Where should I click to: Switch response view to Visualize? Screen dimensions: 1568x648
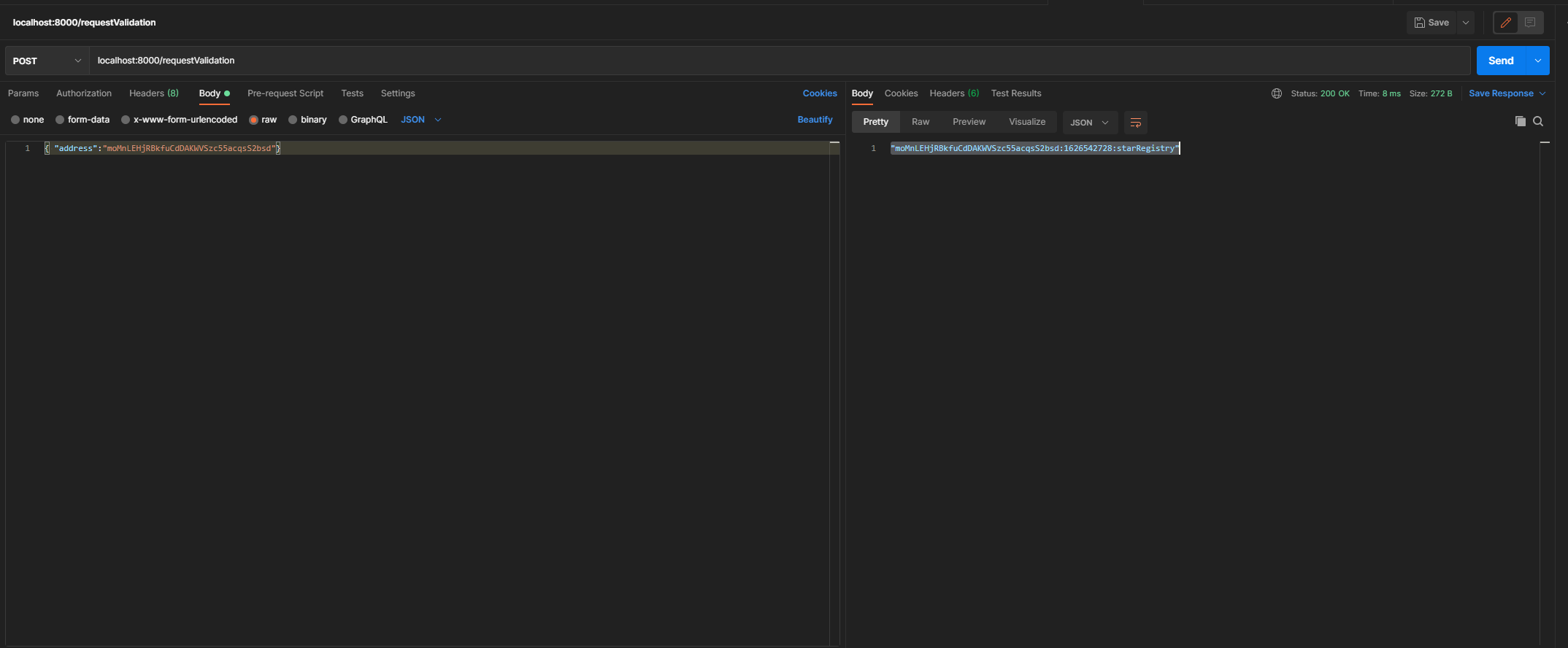[1027, 122]
